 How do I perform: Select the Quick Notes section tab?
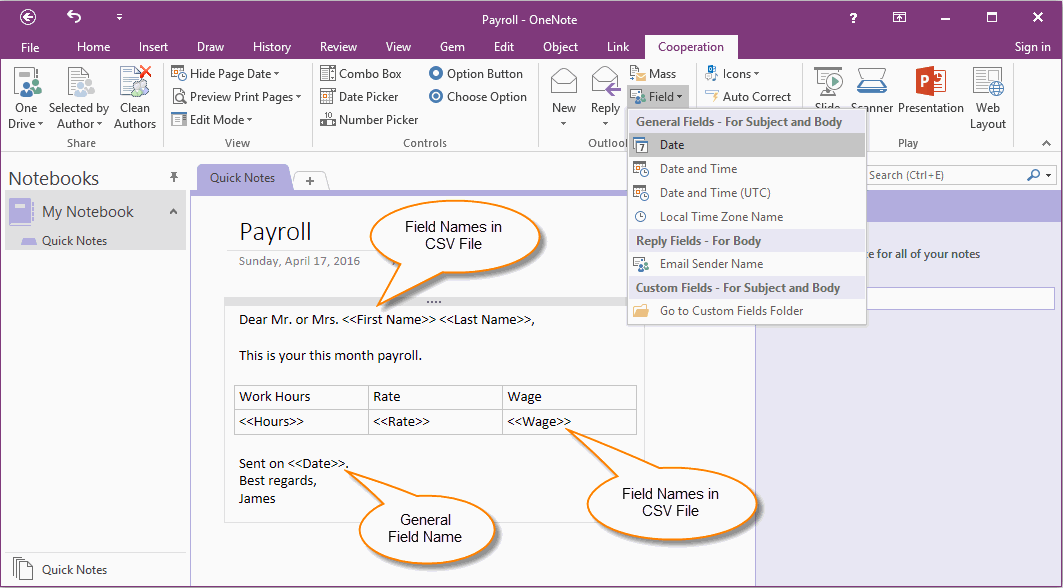tap(243, 178)
